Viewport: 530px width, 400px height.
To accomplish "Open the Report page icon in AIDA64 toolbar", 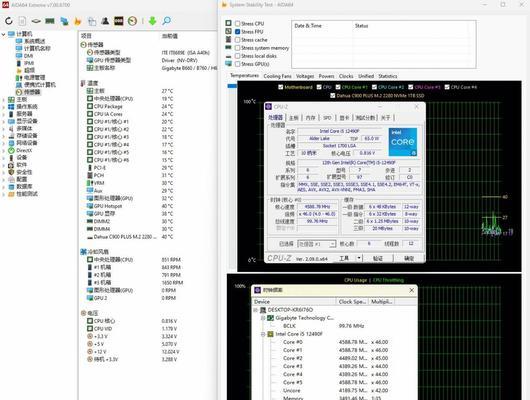I will [22, 21].
